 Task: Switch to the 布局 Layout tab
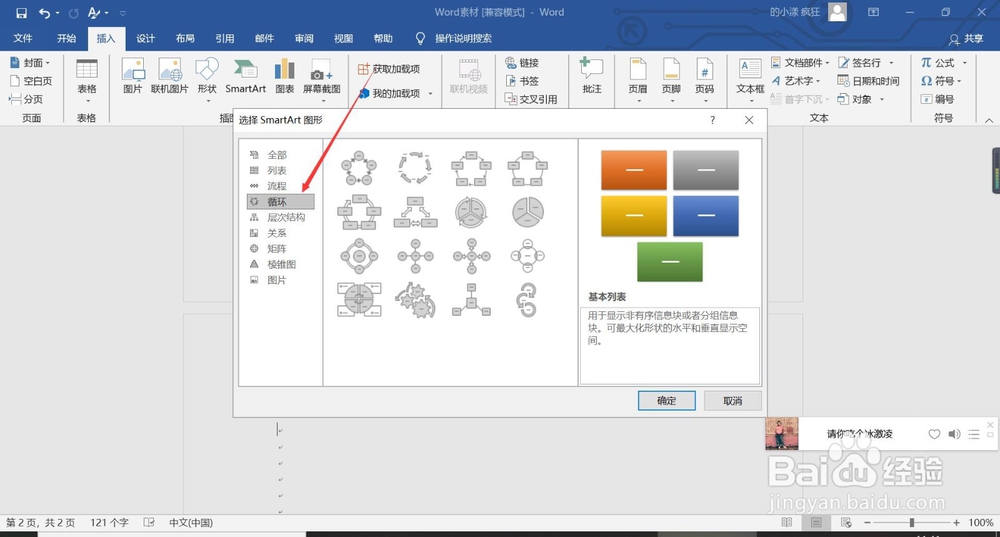(185, 38)
